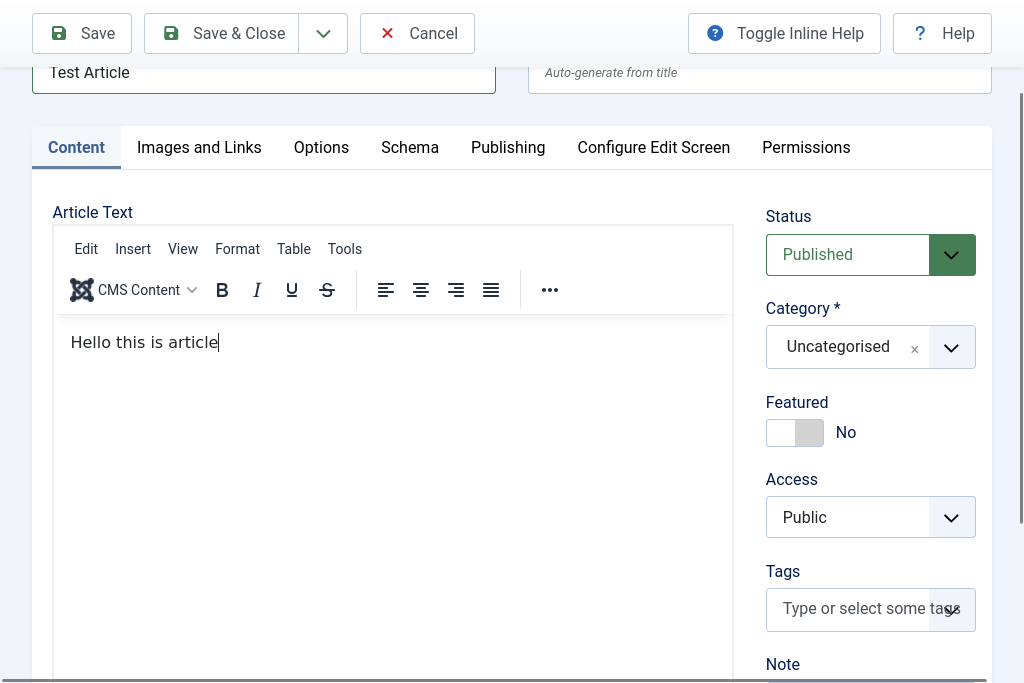Expand Save & Close options arrow
This screenshot has height=683, width=1024.
click(x=323, y=34)
